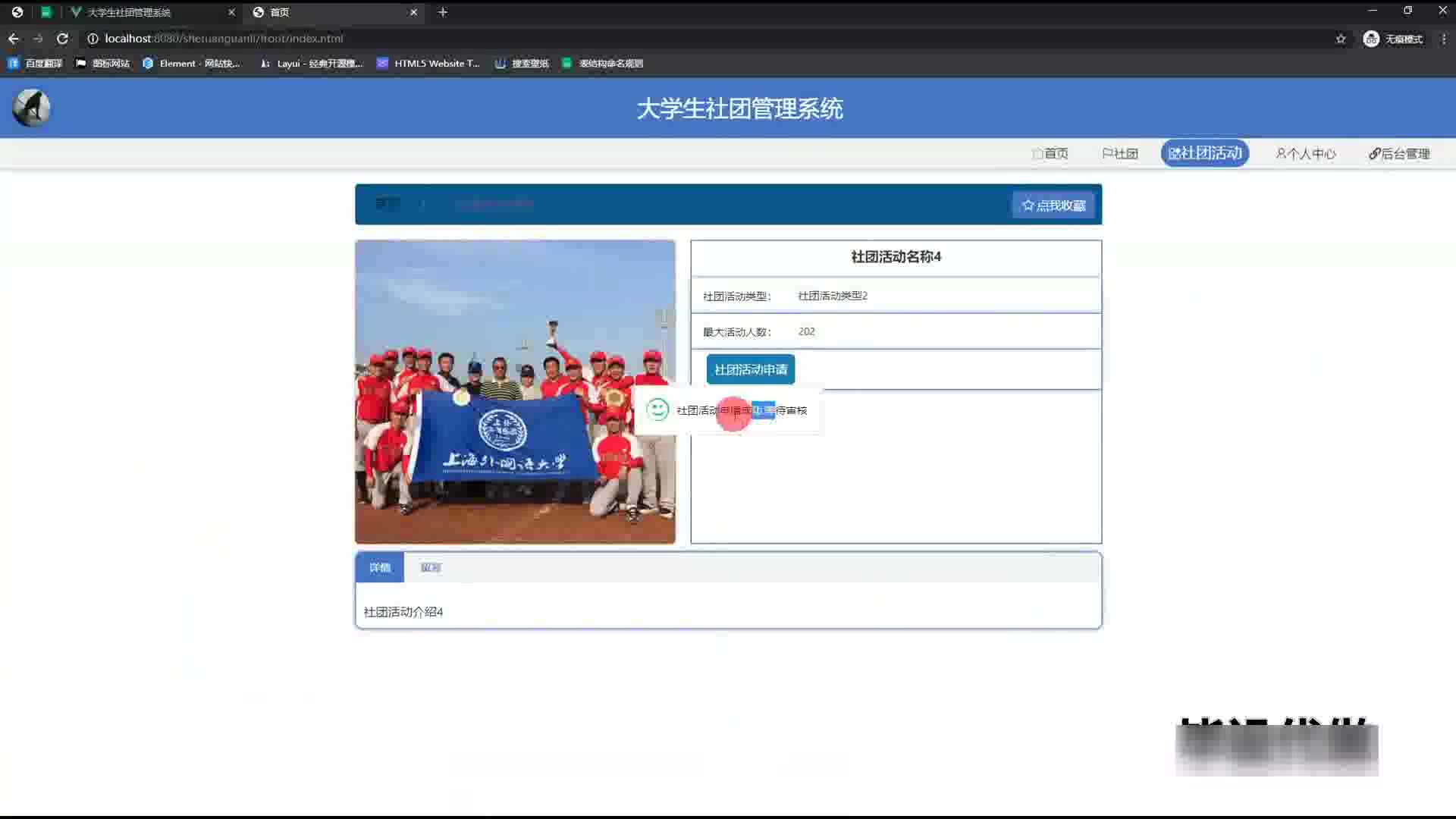Close the 首页 browser tab
Screen dimensions: 1456x819
click(x=413, y=12)
